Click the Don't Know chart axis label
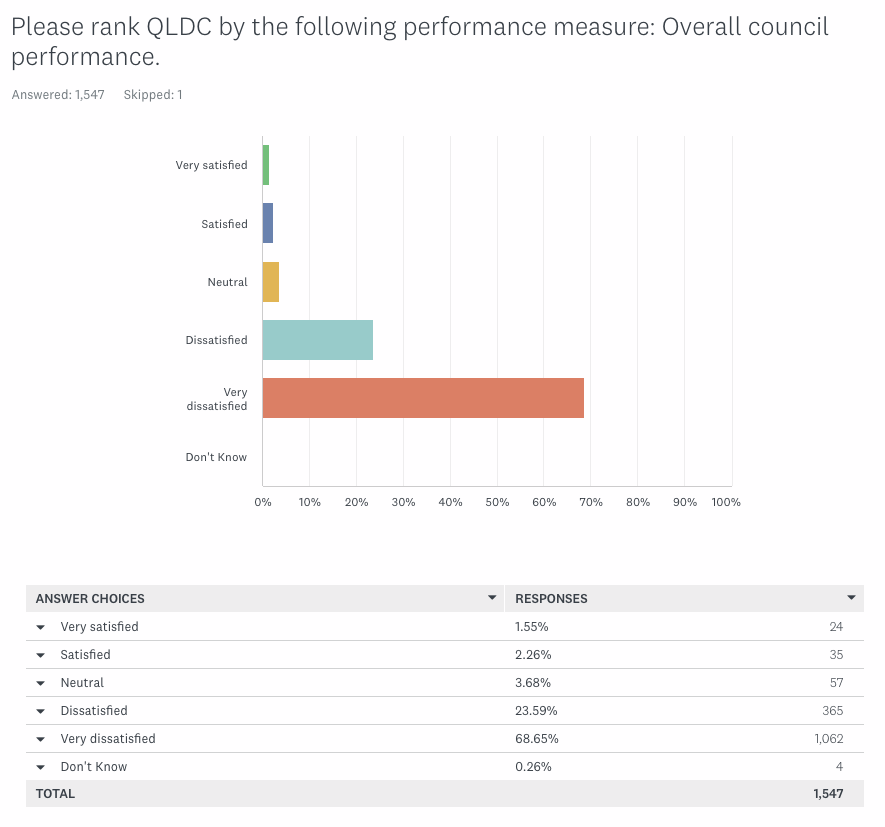The image size is (885, 827). point(216,457)
